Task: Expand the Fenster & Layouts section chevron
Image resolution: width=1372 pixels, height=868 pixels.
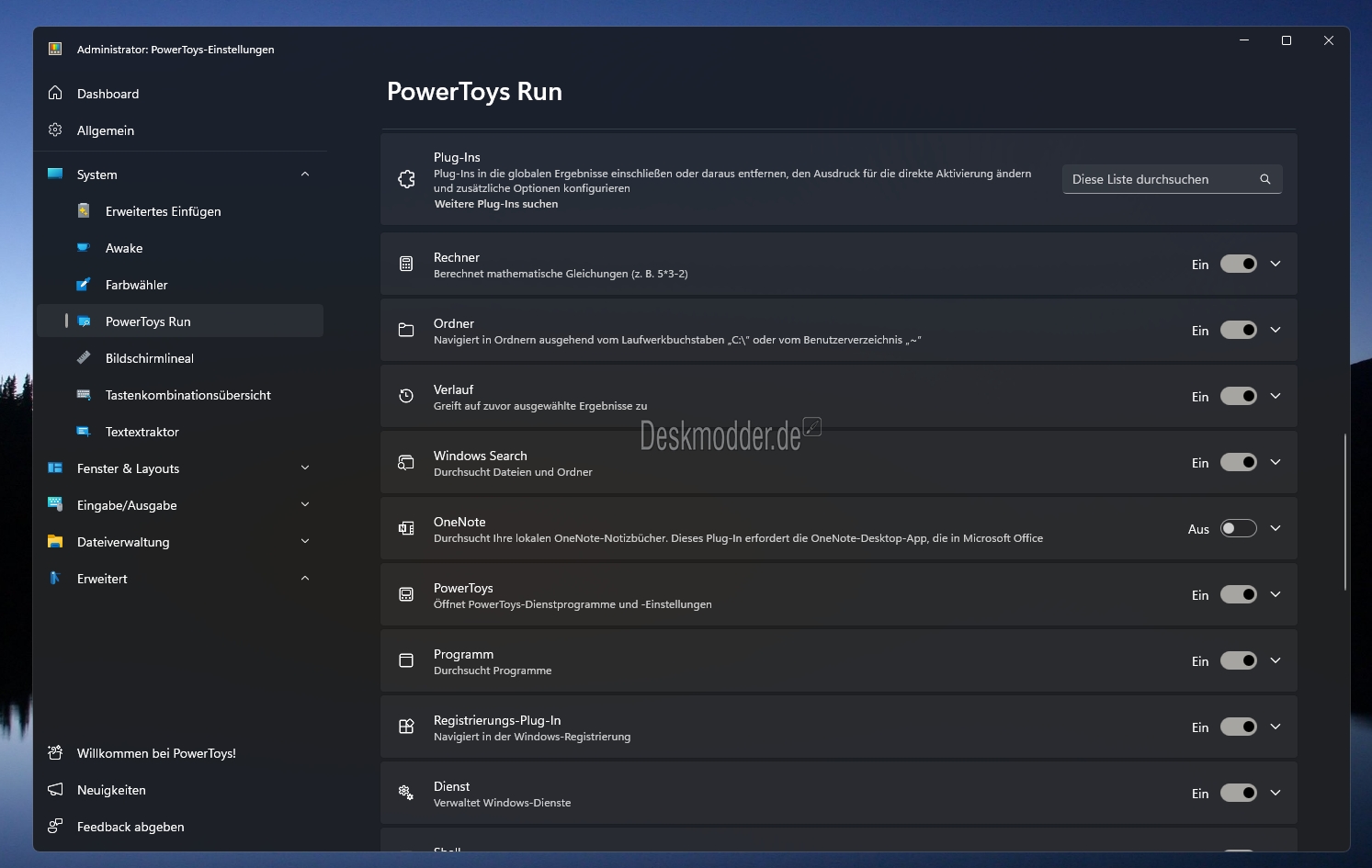Action: point(305,468)
